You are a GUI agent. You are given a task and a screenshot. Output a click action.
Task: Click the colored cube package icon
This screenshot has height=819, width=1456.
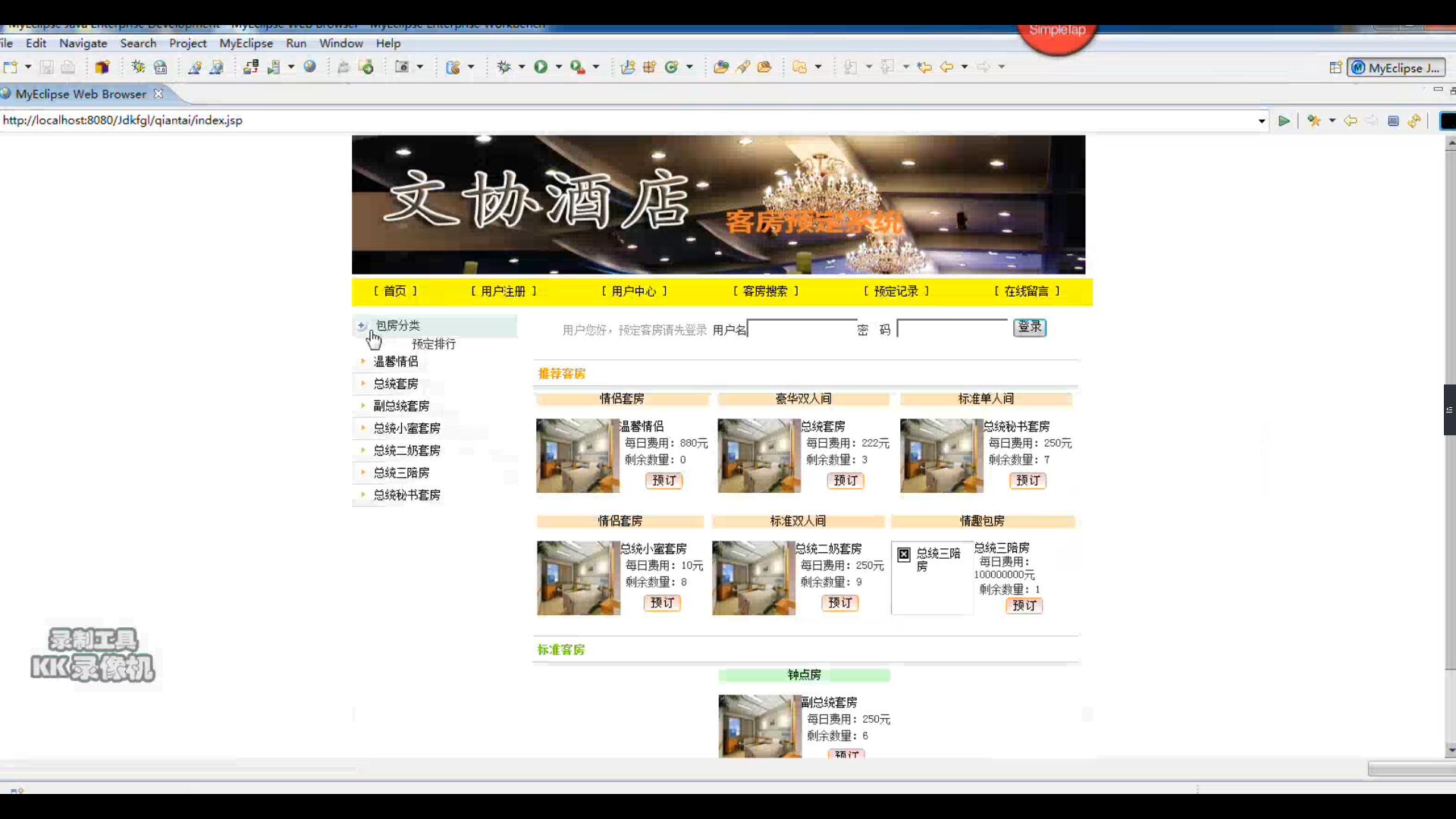(102, 67)
